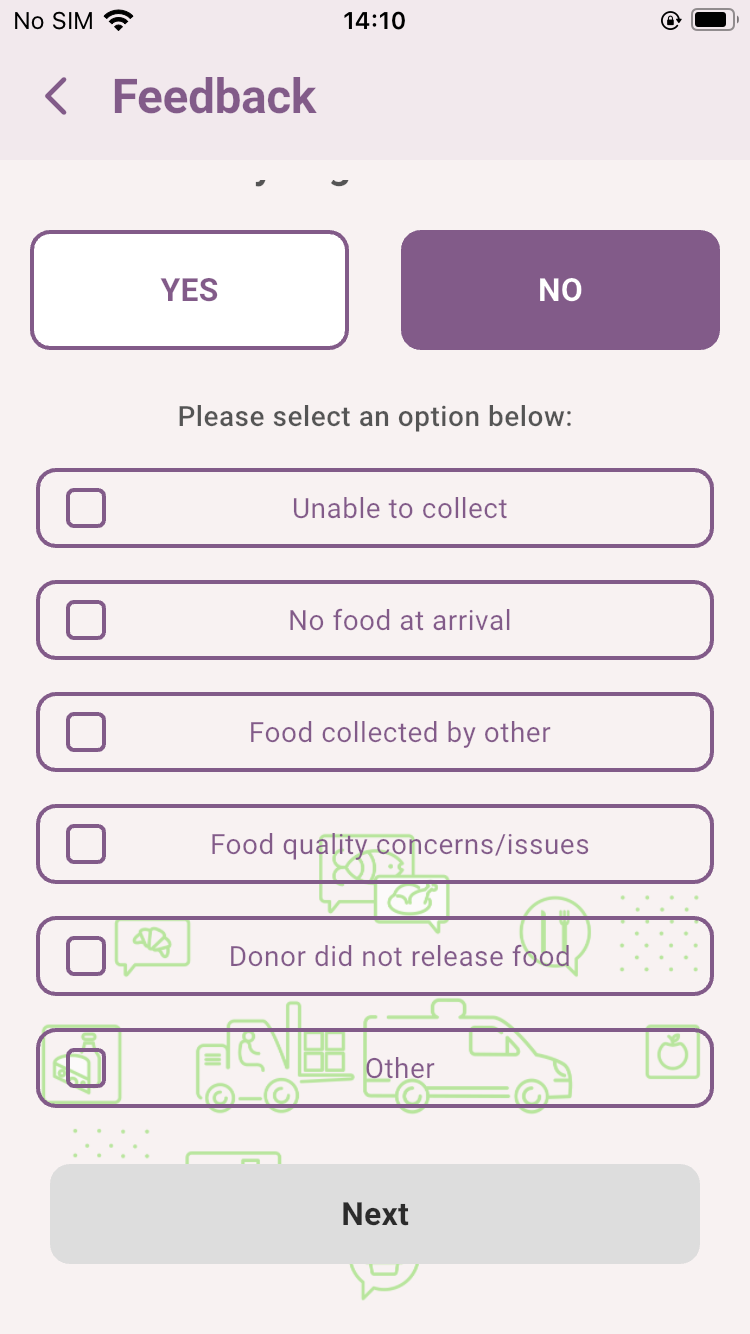Click the apple box icon
This screenshot has height=1334, width=750.
point(673,1052)
